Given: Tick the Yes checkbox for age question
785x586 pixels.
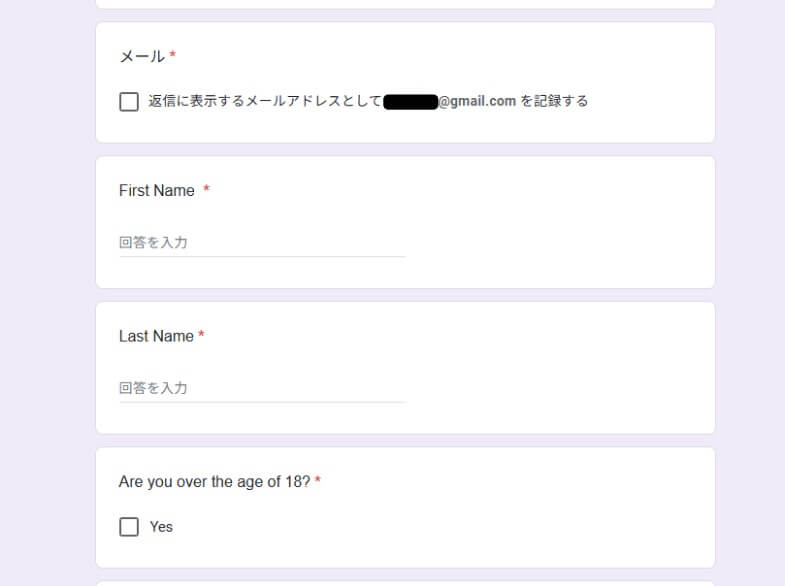Looking at the screenshot, I should [x=129, y=527].
